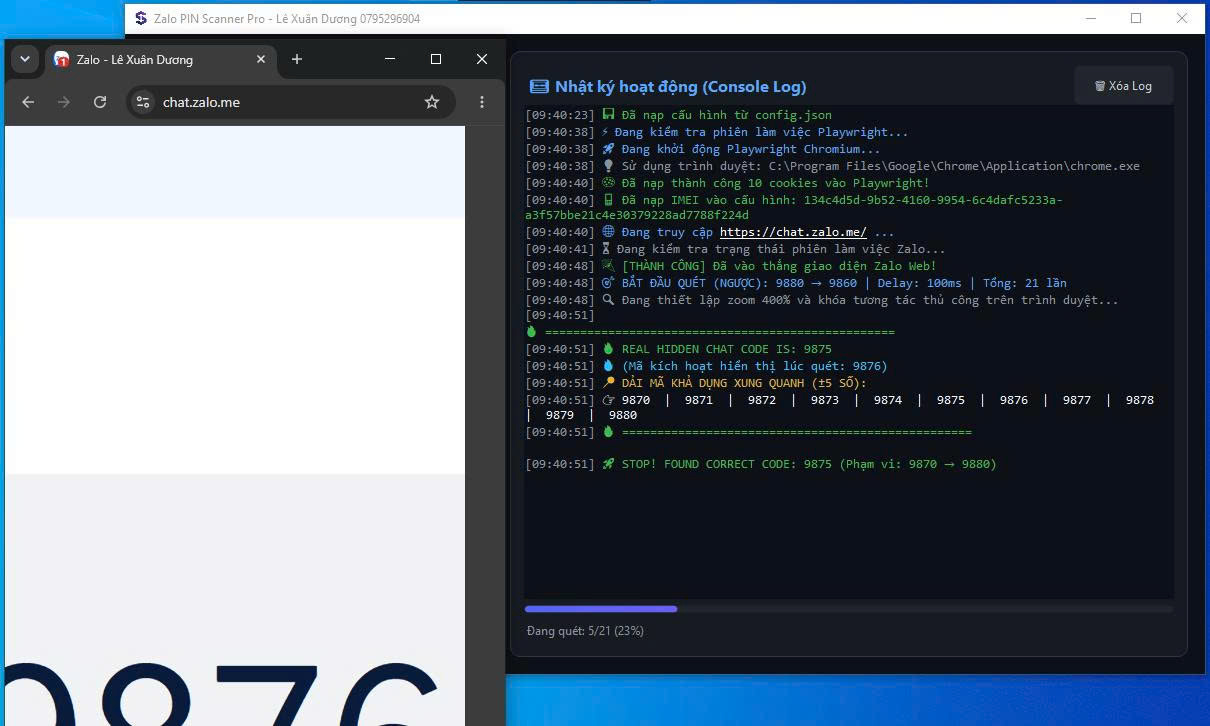Click the Chrome forward arrow
The width and height of the screenshot is (1210, 726).
[x=64, y=102]
